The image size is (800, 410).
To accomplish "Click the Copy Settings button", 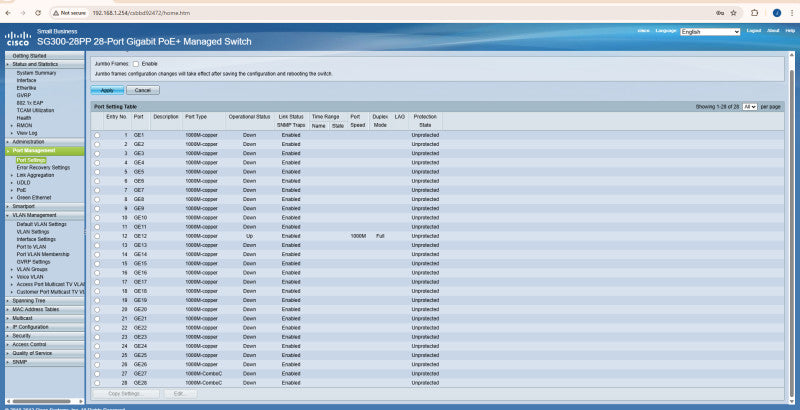I will (x=126, y=394).
